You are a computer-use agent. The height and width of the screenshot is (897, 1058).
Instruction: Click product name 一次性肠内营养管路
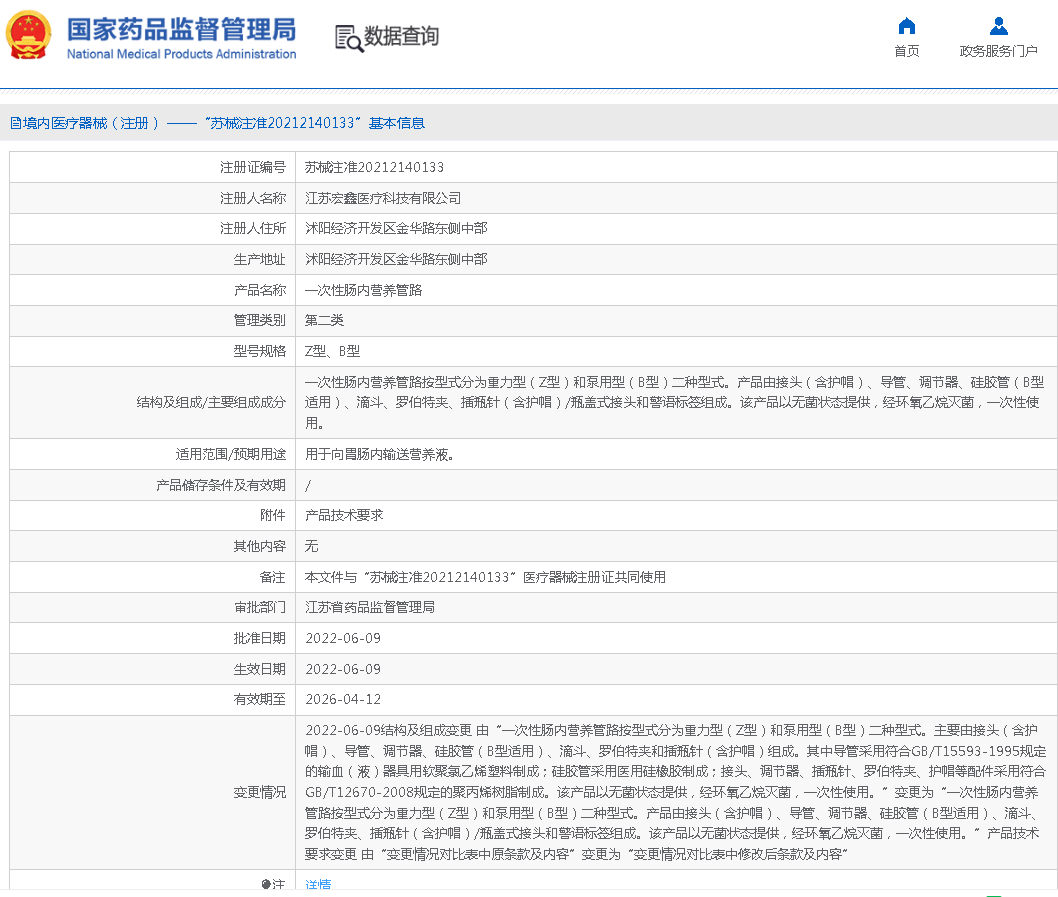363,290
